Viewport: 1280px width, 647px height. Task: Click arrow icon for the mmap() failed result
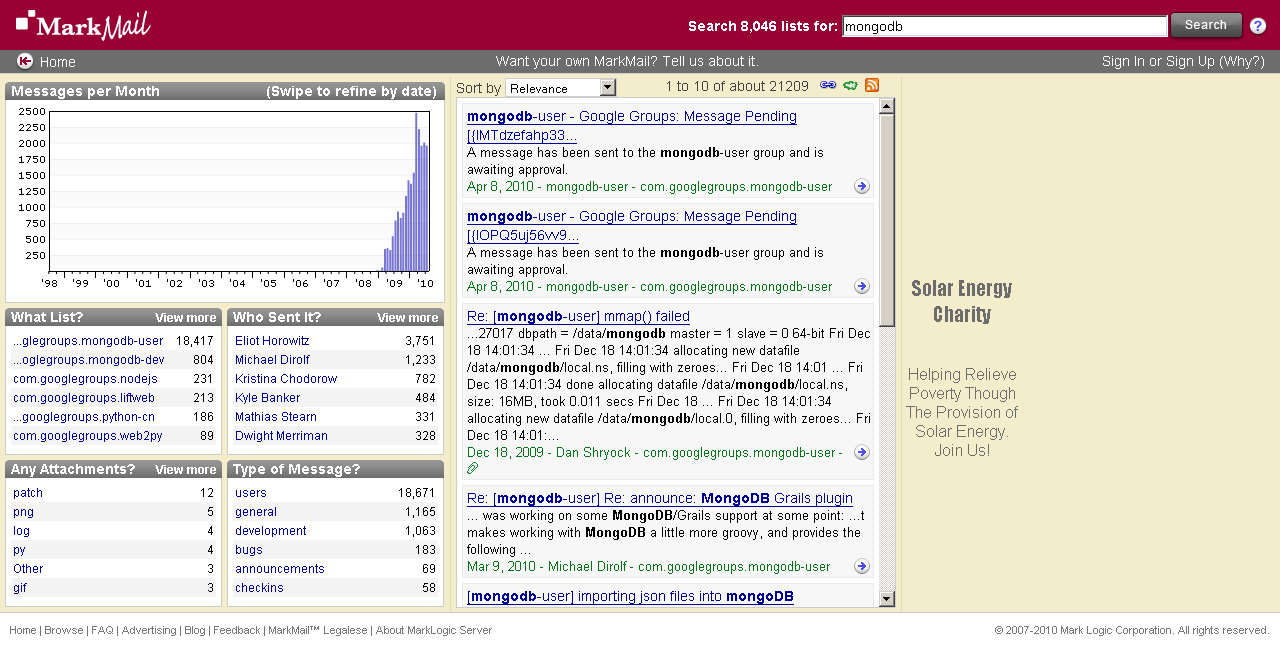(x=862, y=452)
